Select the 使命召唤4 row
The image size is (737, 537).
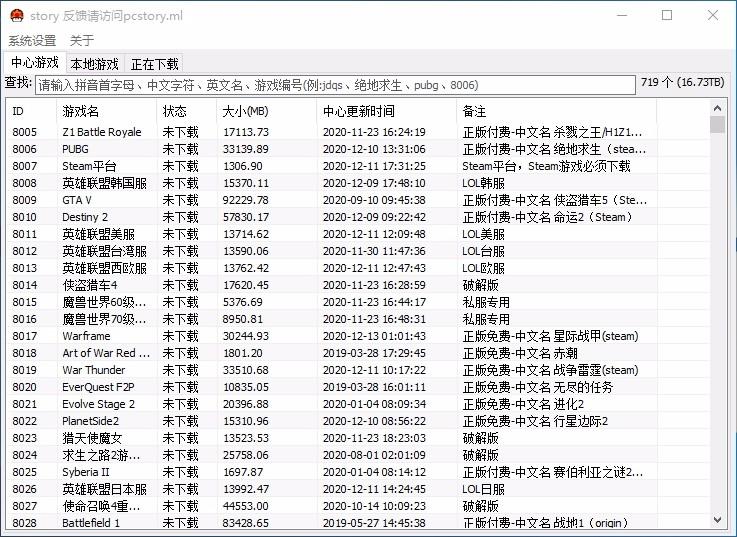tap(358, 506)
